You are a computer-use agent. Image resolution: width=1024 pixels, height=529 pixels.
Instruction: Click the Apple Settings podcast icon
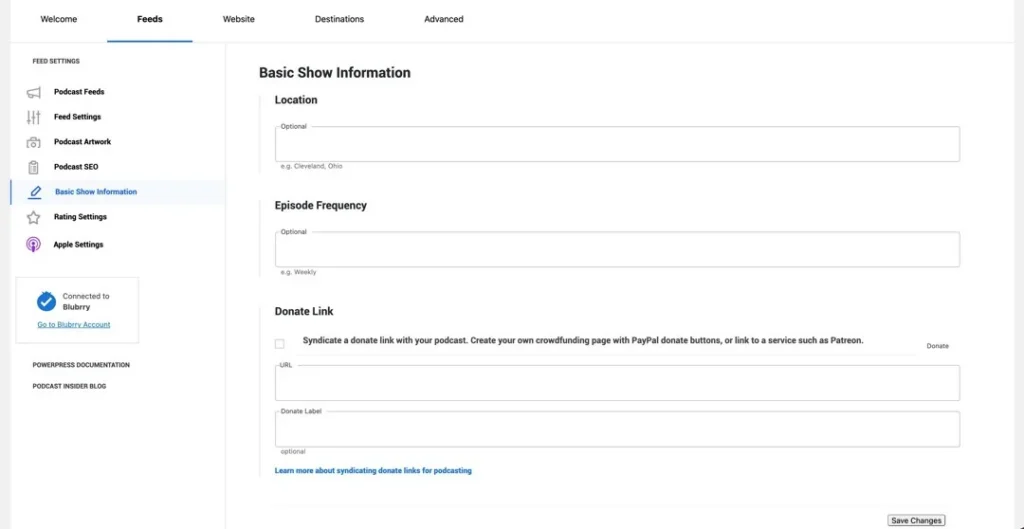[33, 245]
